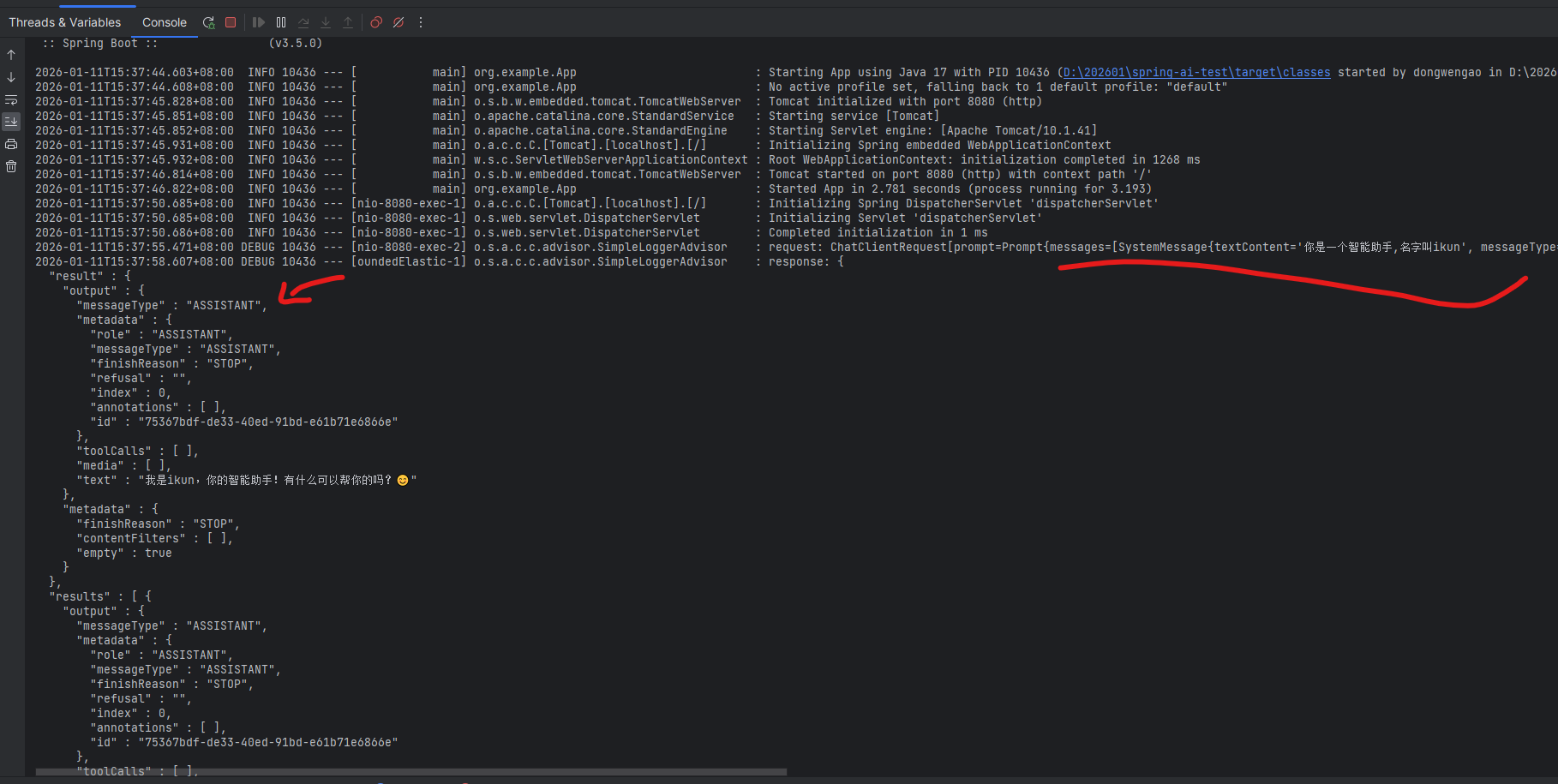Toggle scroll to end of console
The height and width of the screenshot is (784, 1558).
(x=11, y=122)
